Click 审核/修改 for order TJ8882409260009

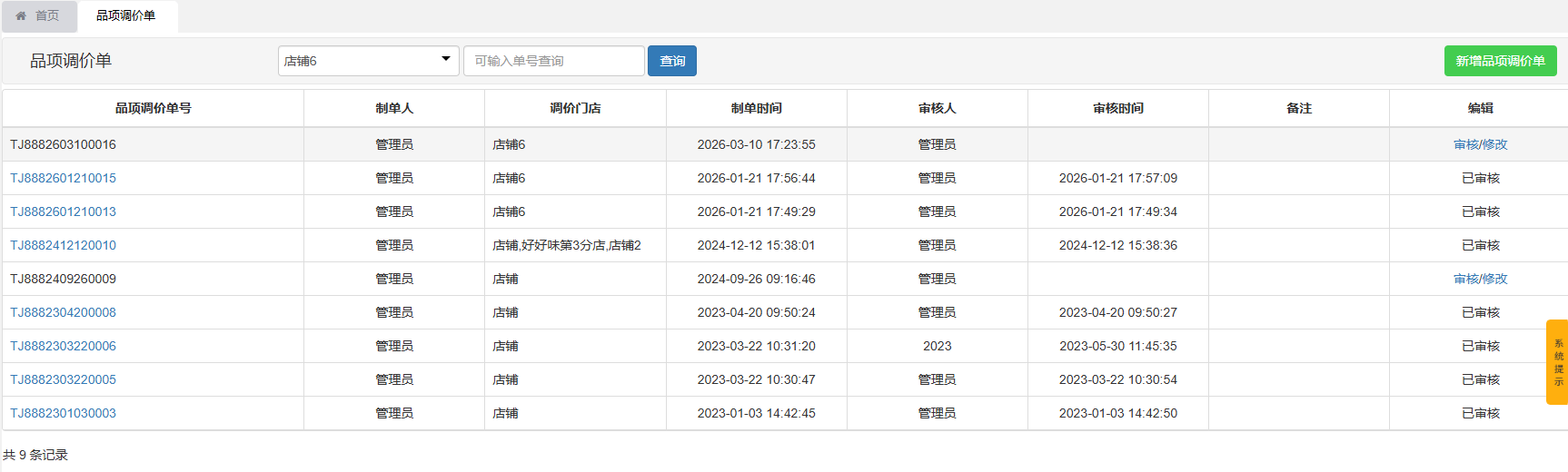pyautogui.click(x=1480, y=279)
